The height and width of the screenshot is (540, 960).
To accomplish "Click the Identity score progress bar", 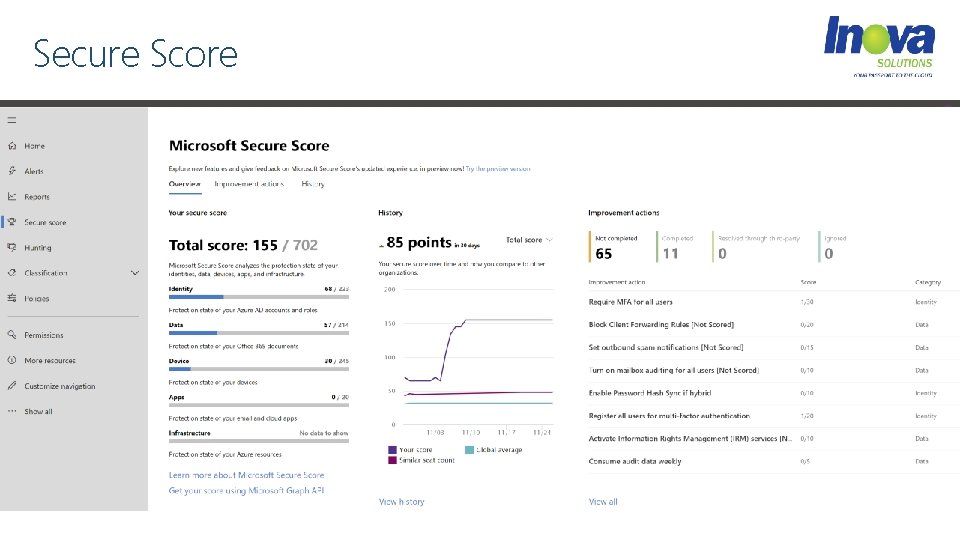I will [x=258, y=297].
